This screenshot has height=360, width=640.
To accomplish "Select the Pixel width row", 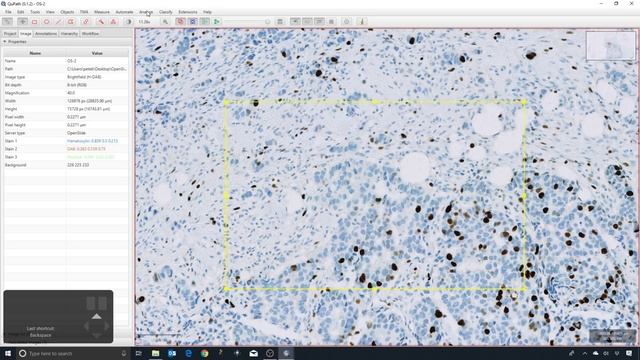I will click(x=66, y=117).
